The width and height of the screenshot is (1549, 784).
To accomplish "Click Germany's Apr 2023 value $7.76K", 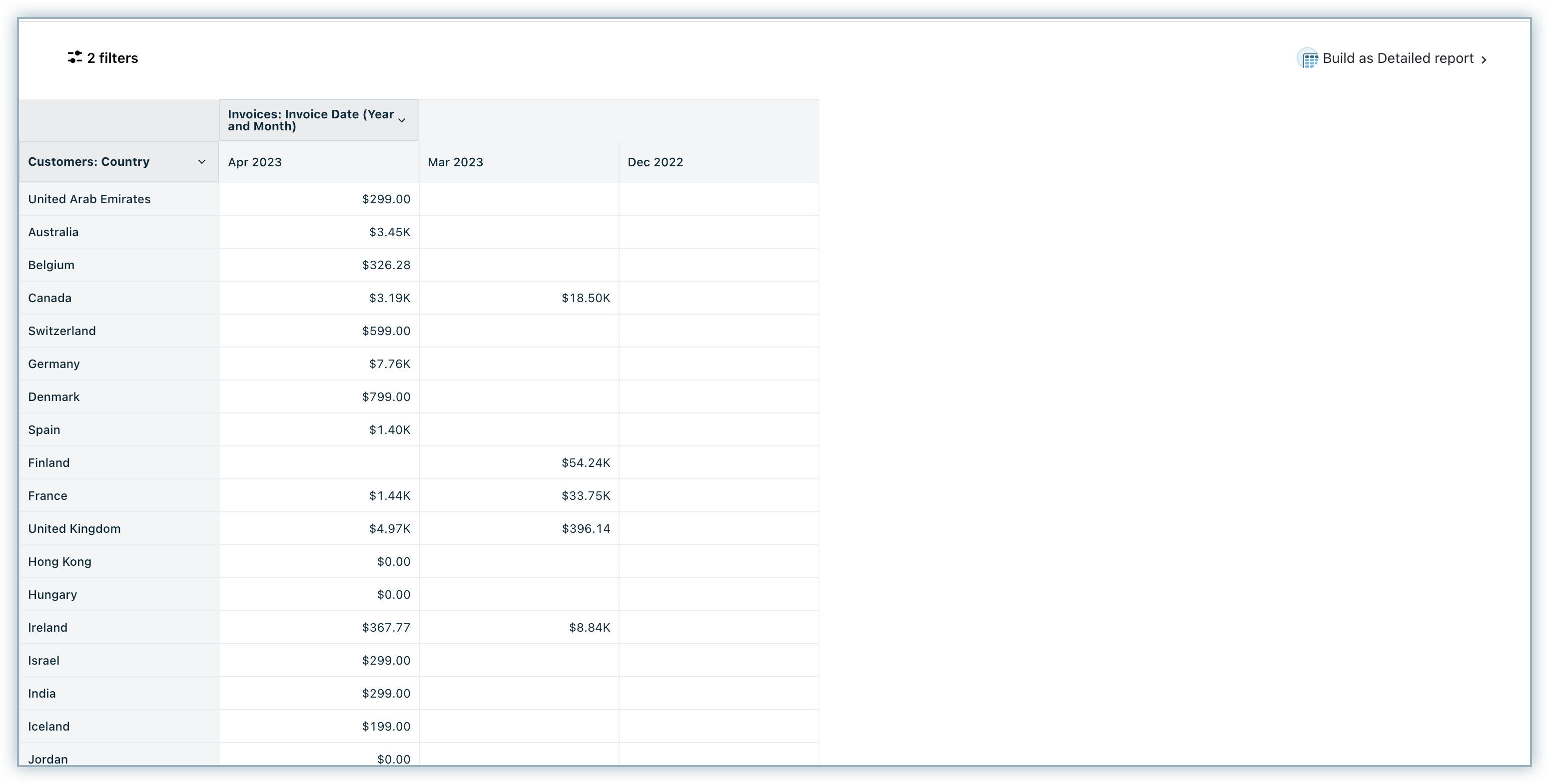I will (x=389, y=364).
